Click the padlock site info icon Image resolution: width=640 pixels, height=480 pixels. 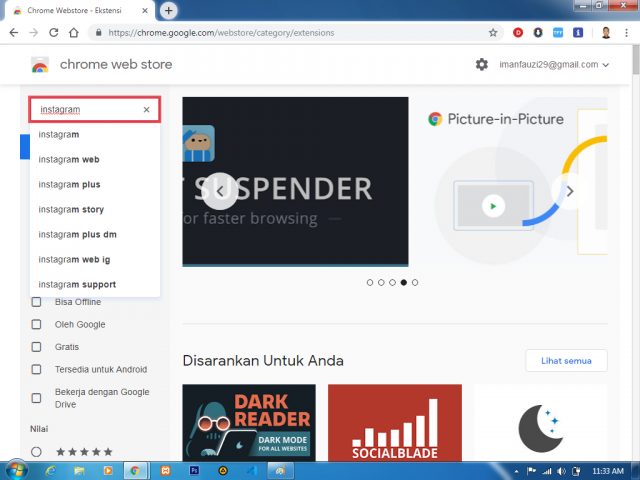(x=98, y=33)
